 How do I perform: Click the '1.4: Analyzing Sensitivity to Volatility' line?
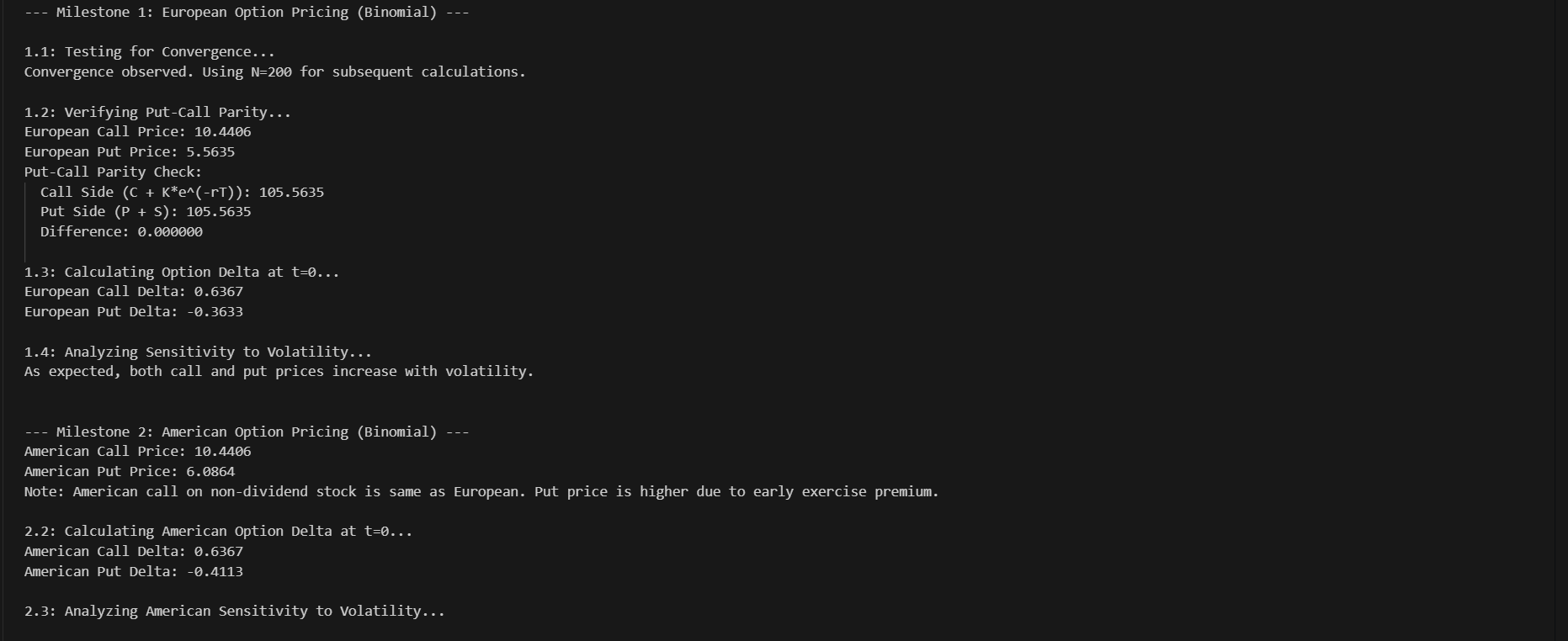click(198, 352)
